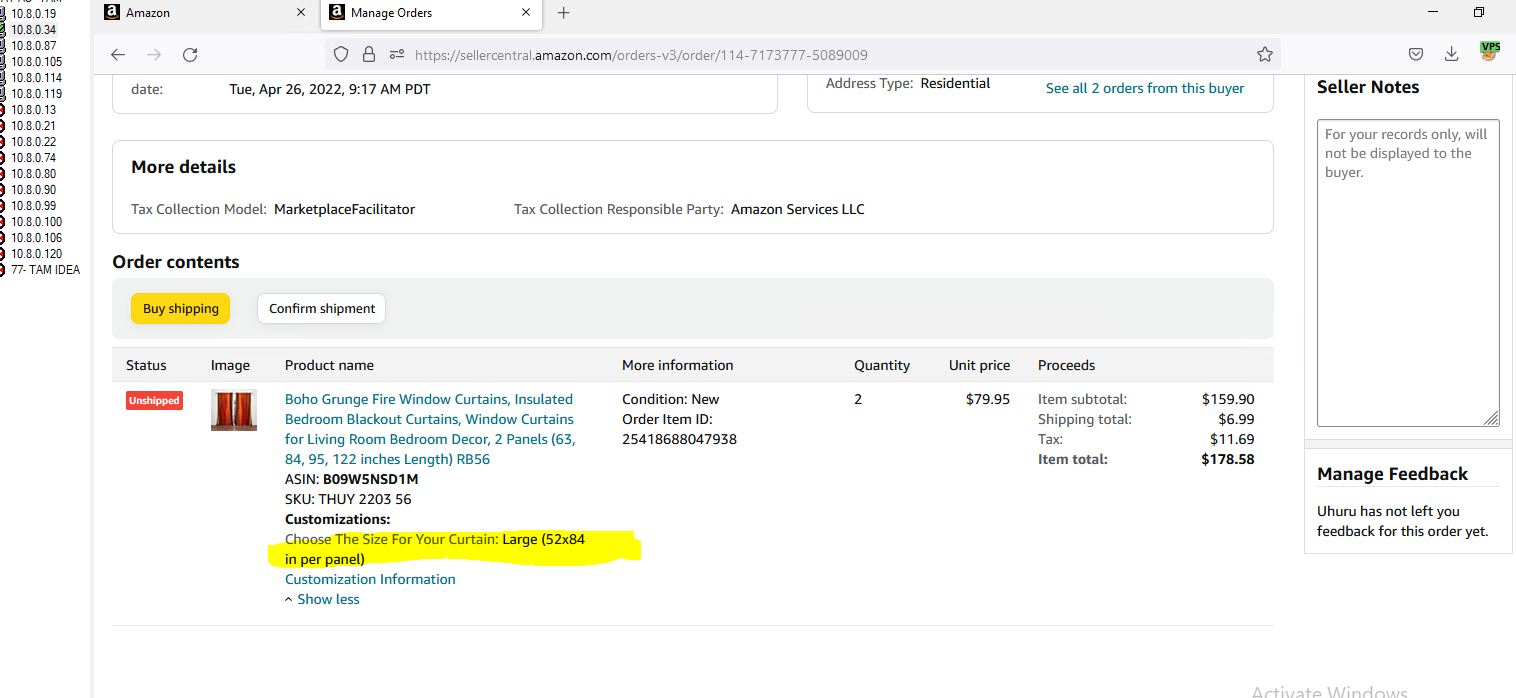Viewport: 1516px width, 698px height.
Task: Open See all 2 orders from this buyer
Action: [x=1145, y=88]
